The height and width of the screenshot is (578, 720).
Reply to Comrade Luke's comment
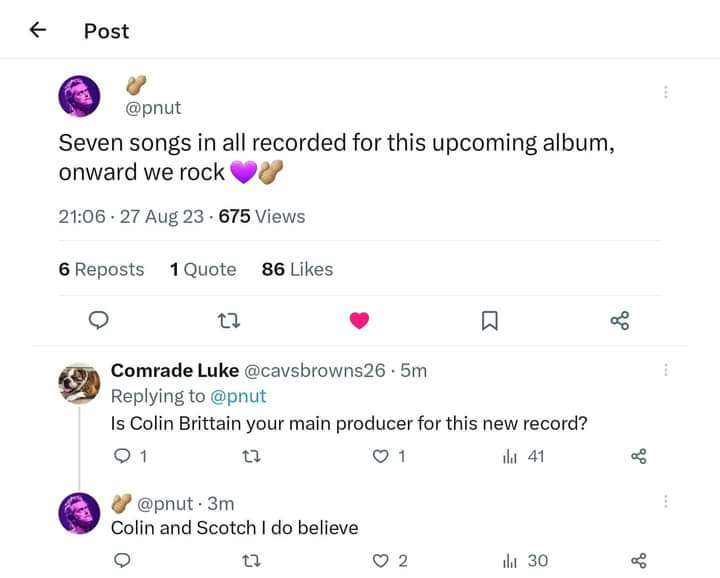[121, 457]
